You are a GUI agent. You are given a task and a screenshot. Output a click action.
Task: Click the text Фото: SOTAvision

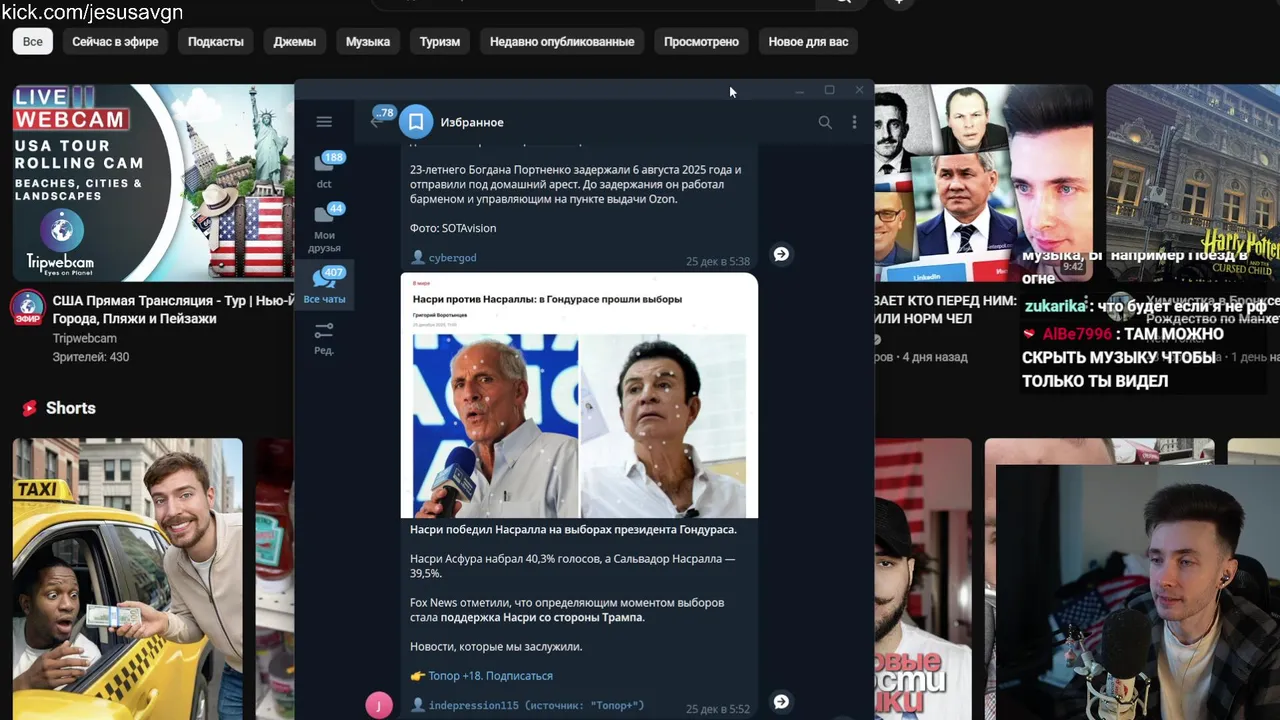coord(453,228)
